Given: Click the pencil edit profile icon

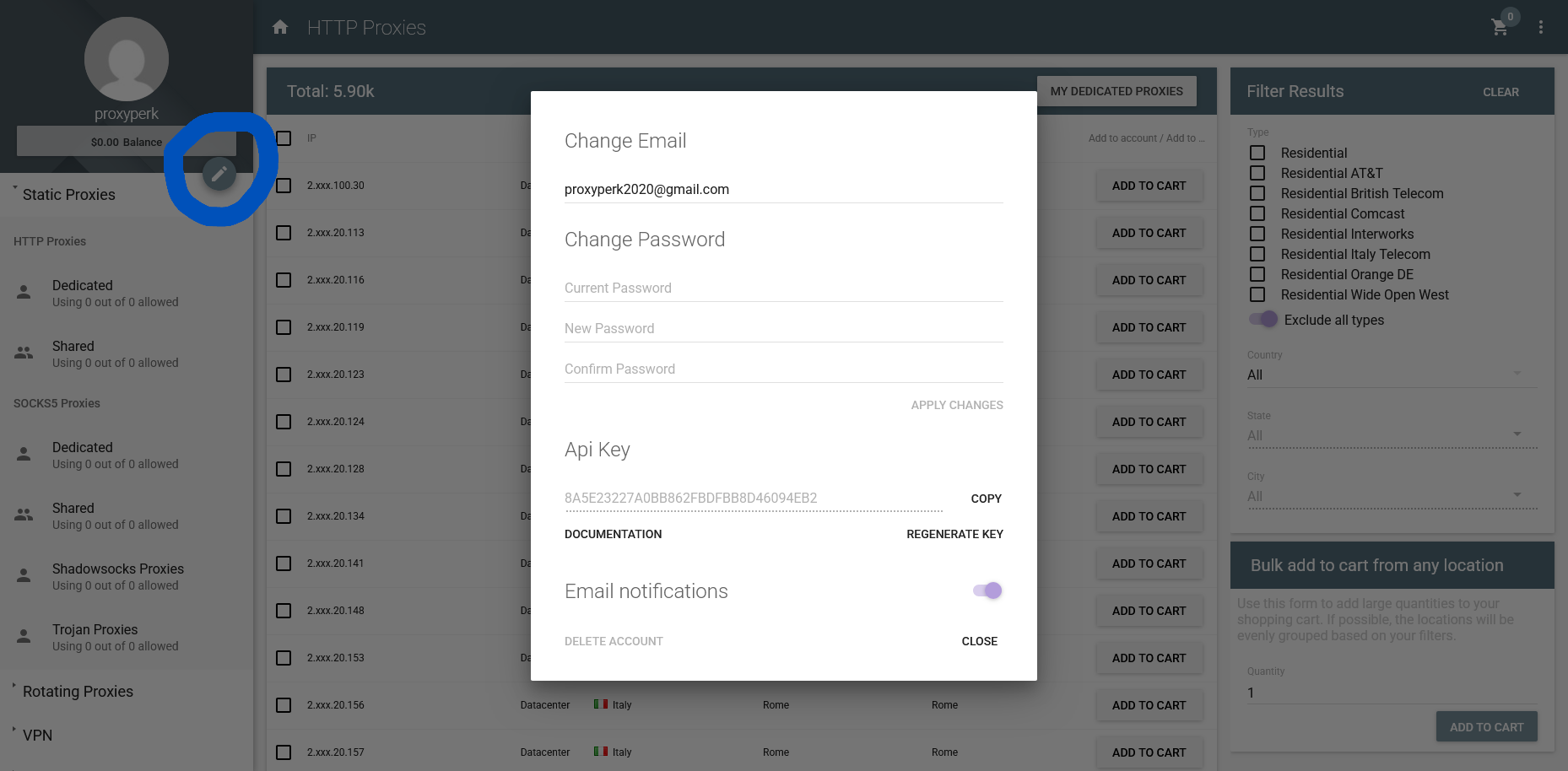Looking at the screenshot, I should 219,174.
